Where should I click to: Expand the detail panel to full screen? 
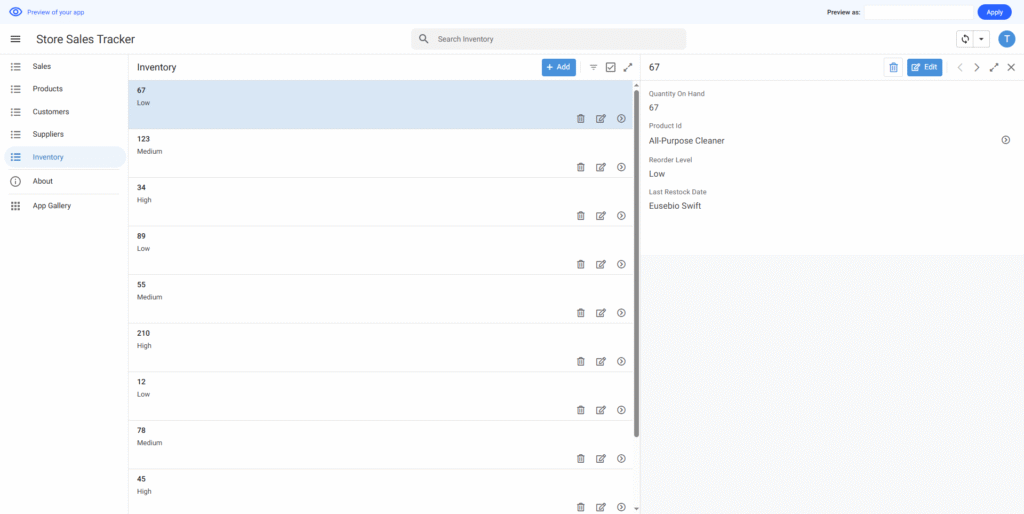pos(994,67)
